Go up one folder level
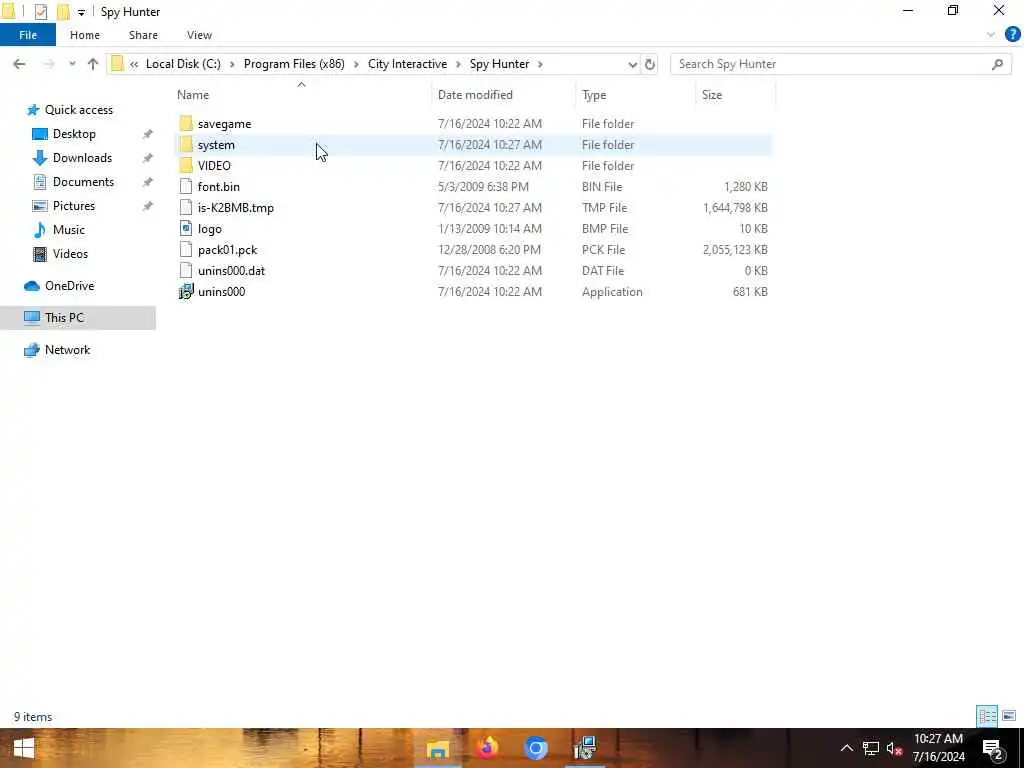 pyautogui.click(x=93, y=64)
